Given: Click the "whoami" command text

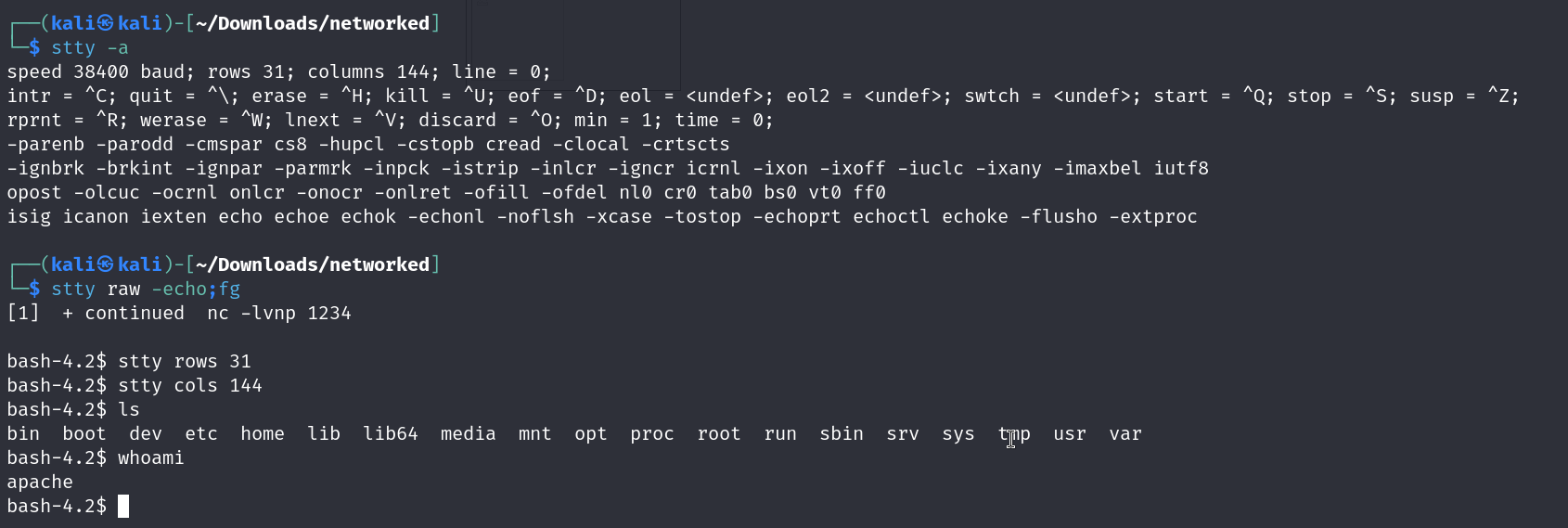Looking at the screenshot, I should pos(151,457).
